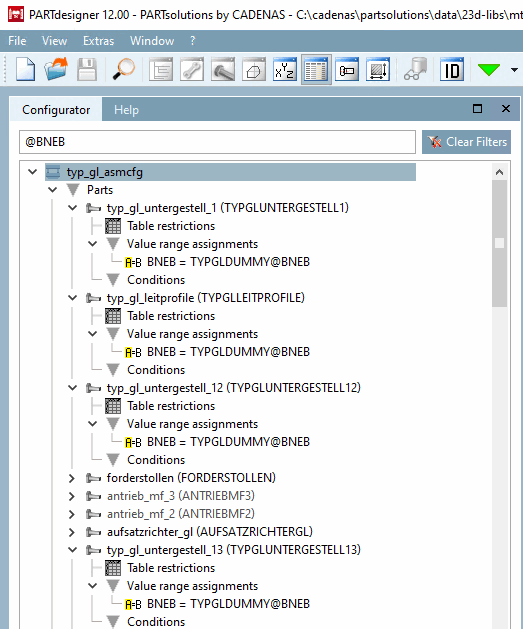Viewport: 523px width, 629px height.
Task: Expand the antrieb_mf_3 node
Action: point(72,496)
